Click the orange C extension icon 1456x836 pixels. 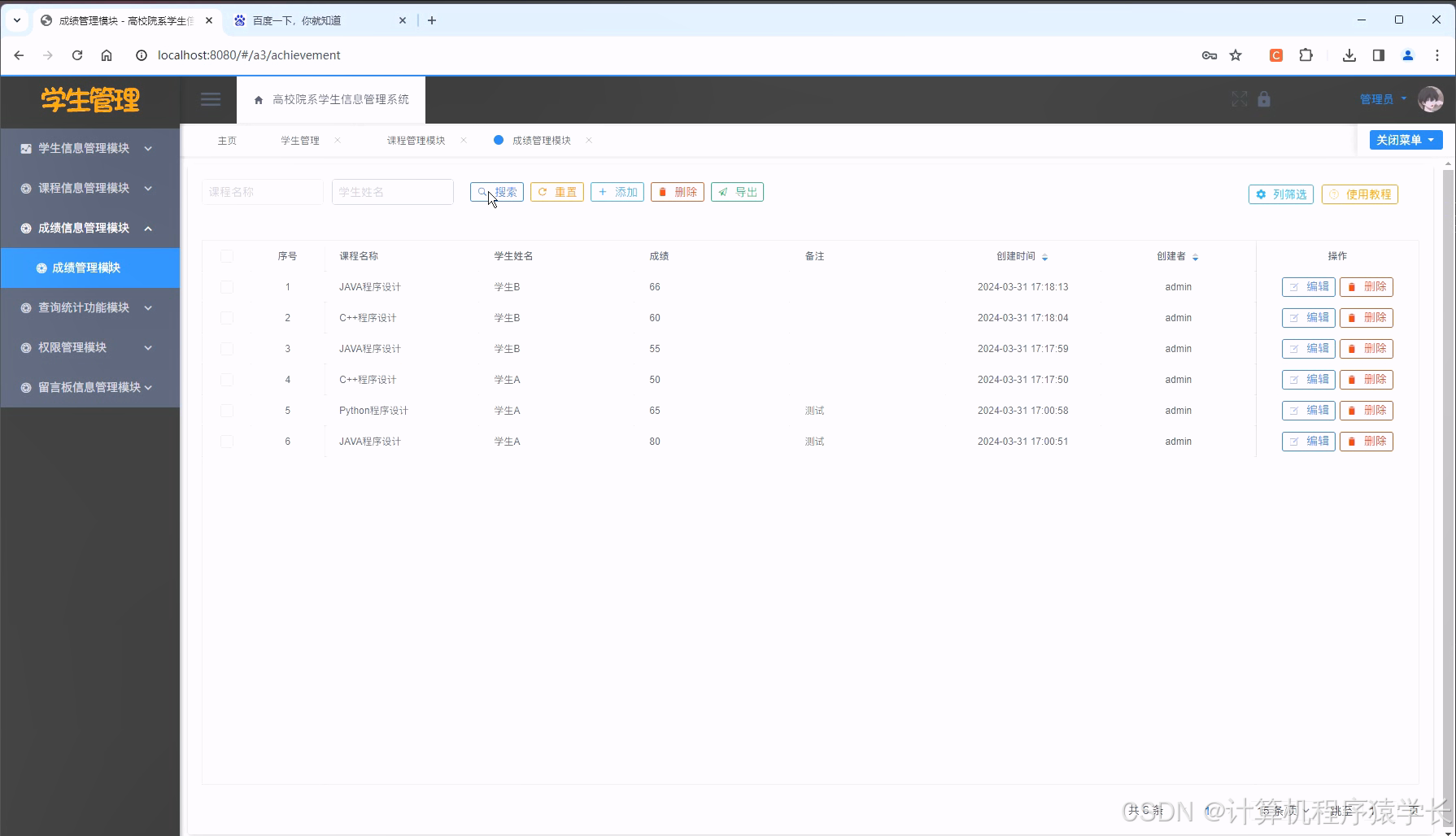click(x=1276, y=55)
